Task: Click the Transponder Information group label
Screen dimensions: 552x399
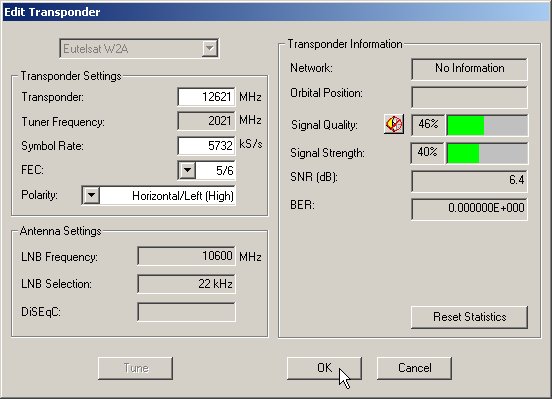Action: click(x=345, y=44)
